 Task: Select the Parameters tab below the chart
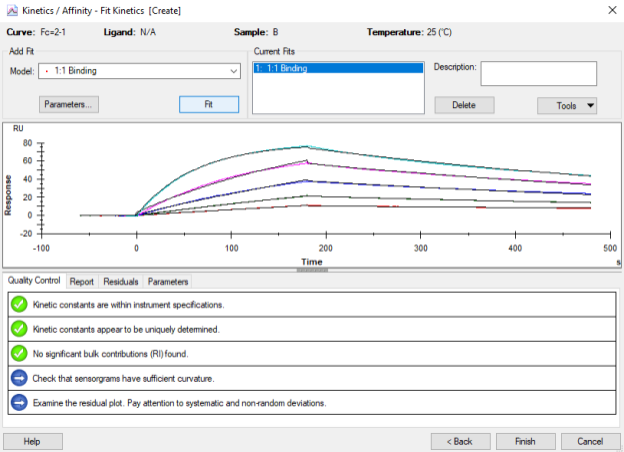pyautogui.click(x=167, y=282)
